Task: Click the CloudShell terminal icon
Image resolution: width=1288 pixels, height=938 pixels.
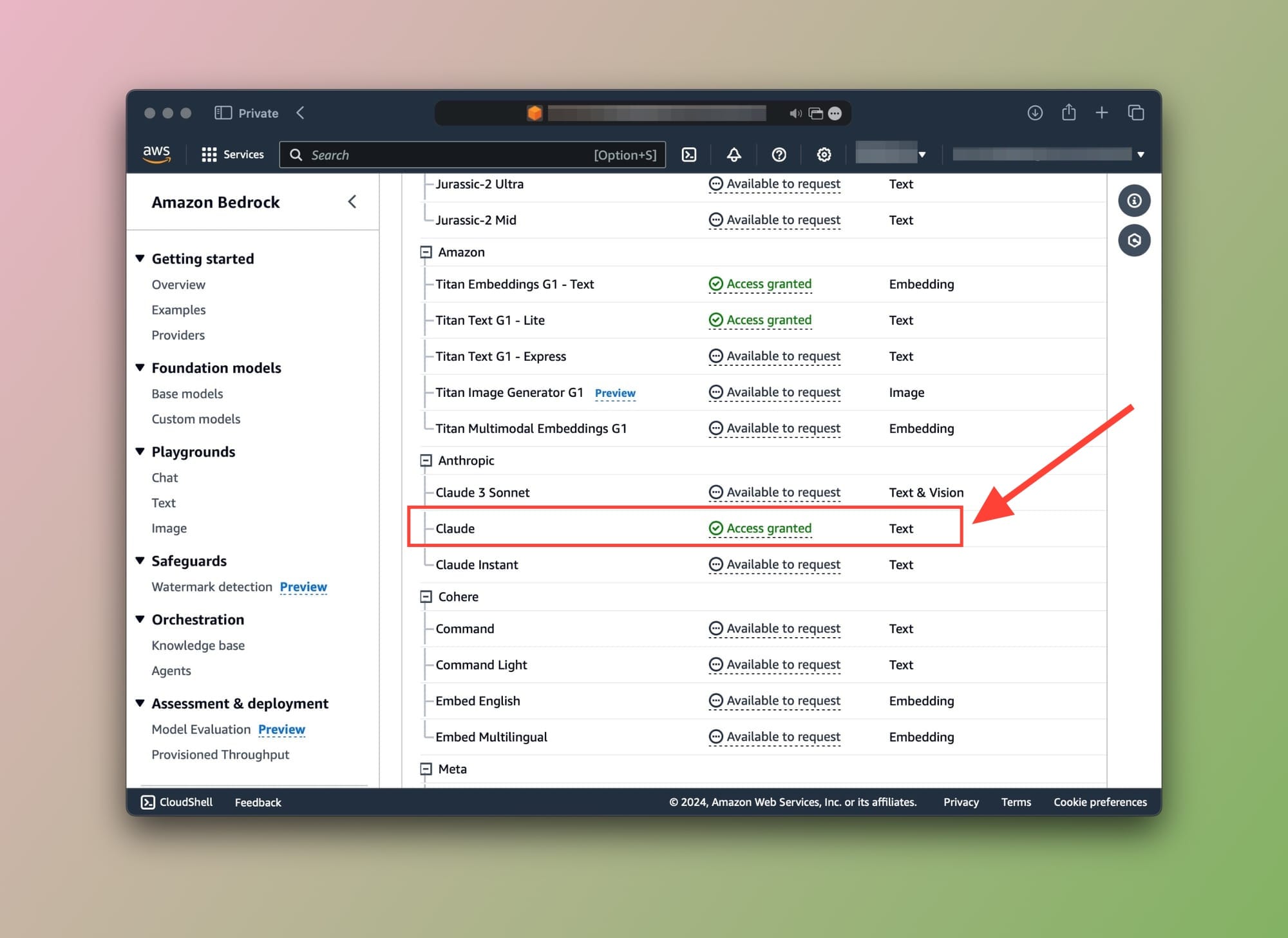Action: [147, 801]
